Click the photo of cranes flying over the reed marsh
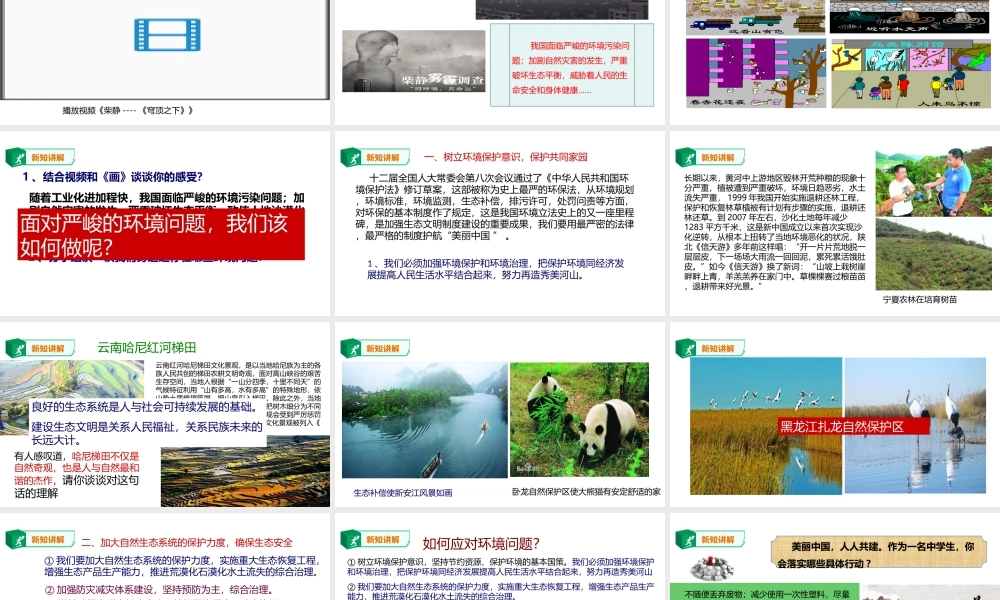 [x=766, y=426]
